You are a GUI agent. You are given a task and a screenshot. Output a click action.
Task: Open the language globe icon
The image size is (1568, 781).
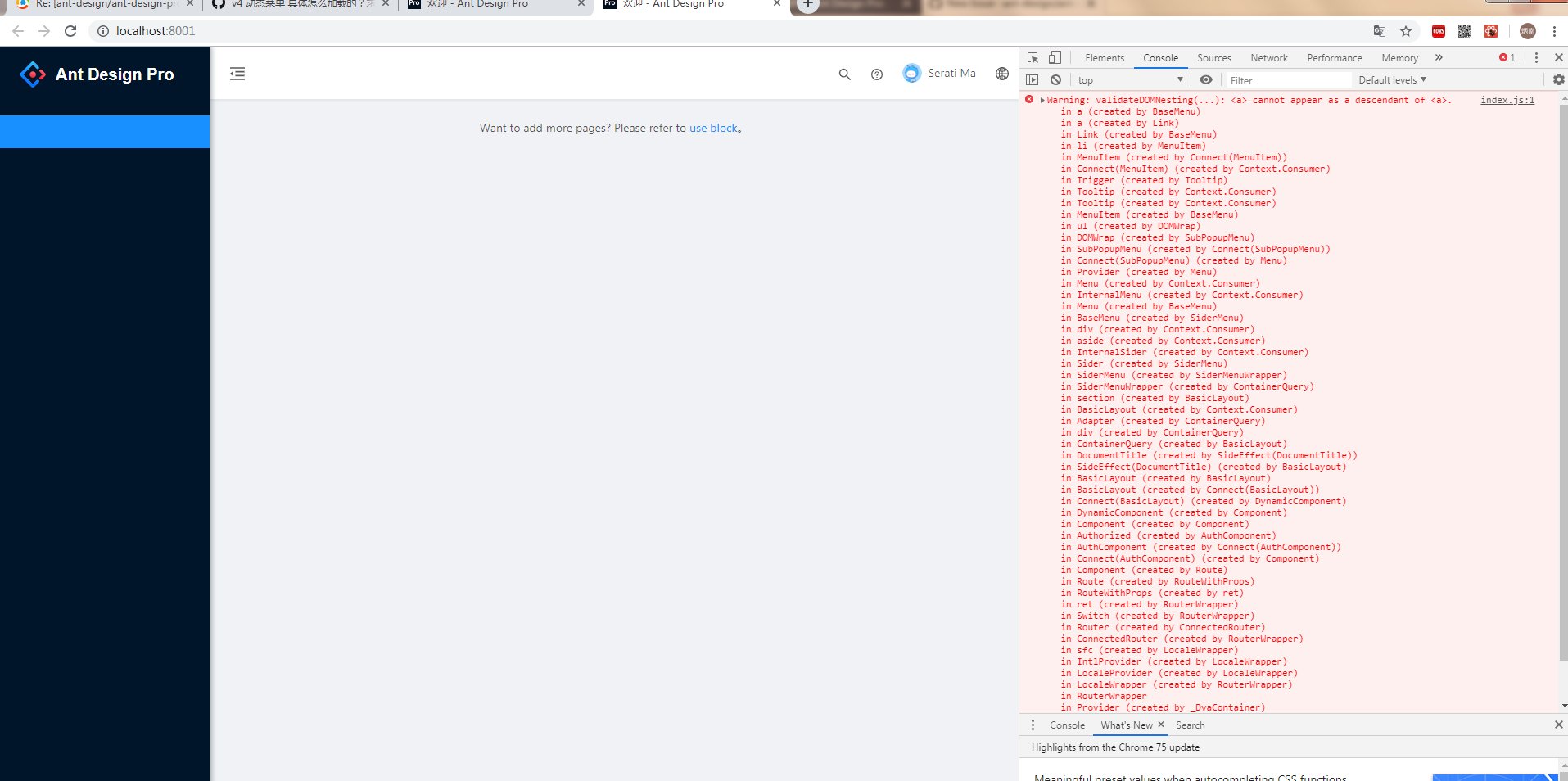click(x=1002, y=74)
